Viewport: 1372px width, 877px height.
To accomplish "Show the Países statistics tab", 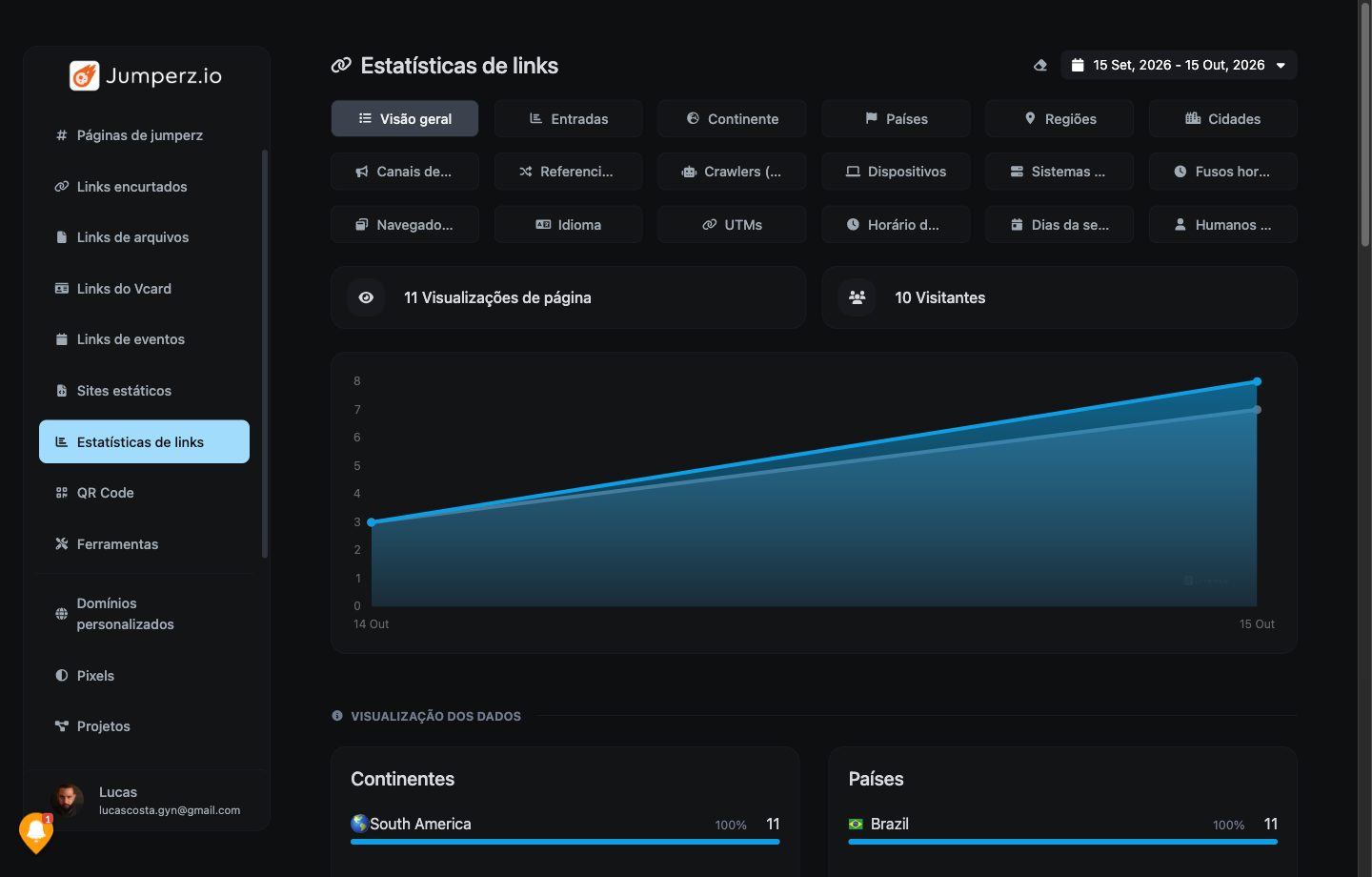I will (896, 118).
